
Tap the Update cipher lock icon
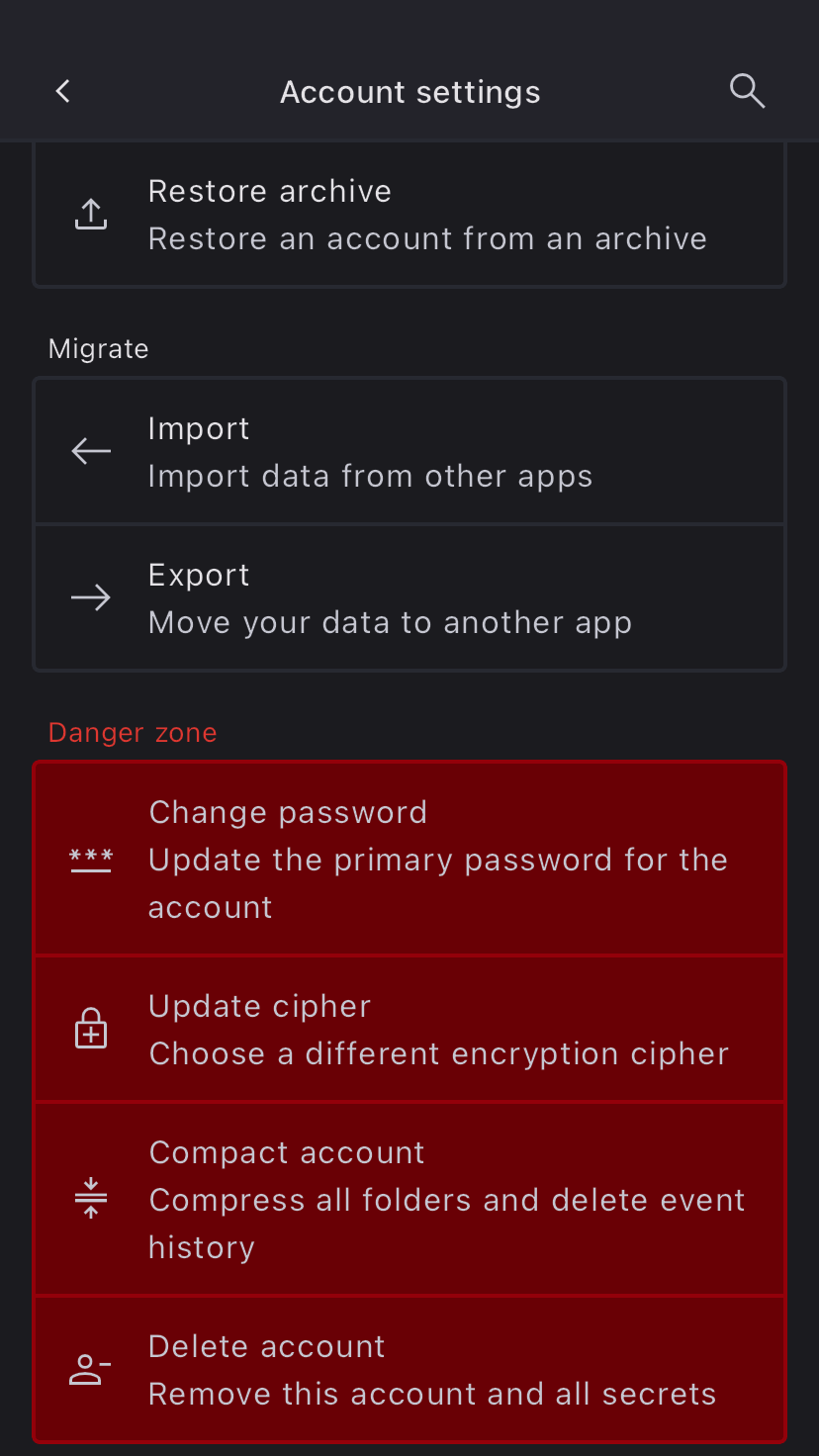[x=91, y=1029]
